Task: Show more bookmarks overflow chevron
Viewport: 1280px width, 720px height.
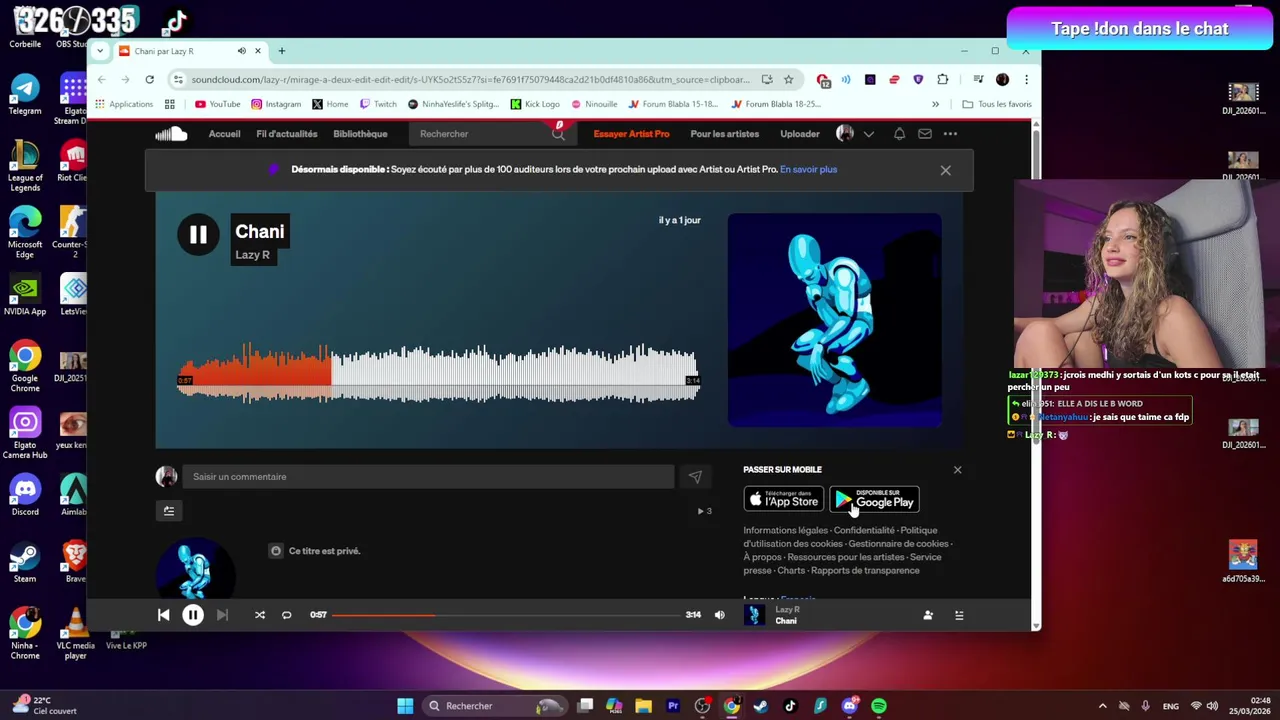Action: pos(935,104)
